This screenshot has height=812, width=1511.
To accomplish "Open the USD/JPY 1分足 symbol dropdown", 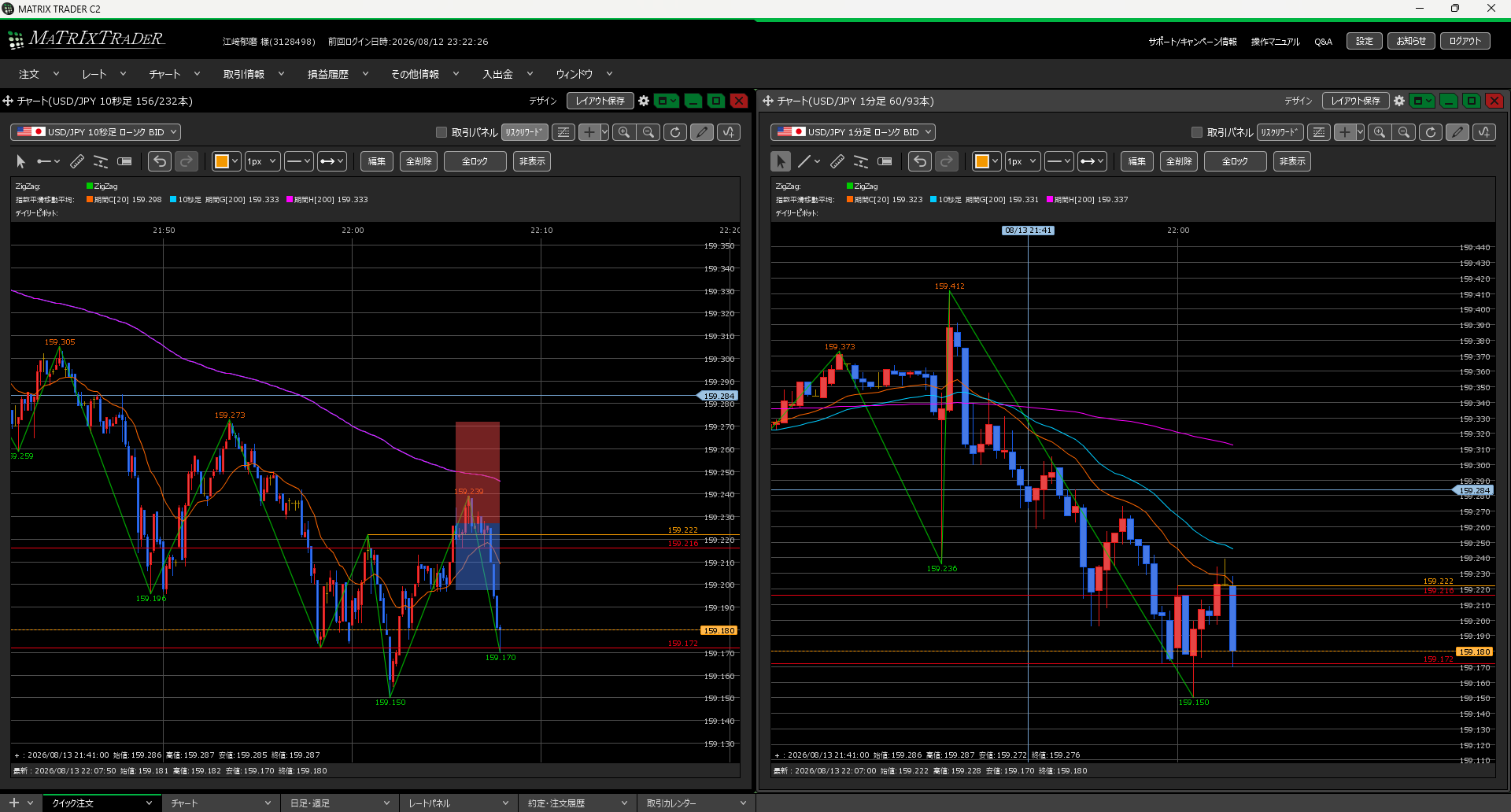I will pos(853,132).
